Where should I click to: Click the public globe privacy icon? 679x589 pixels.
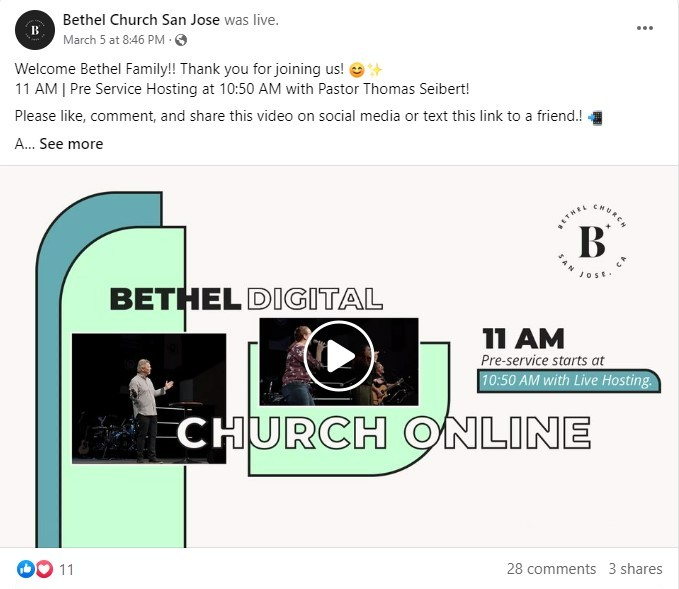coord(181,40)
